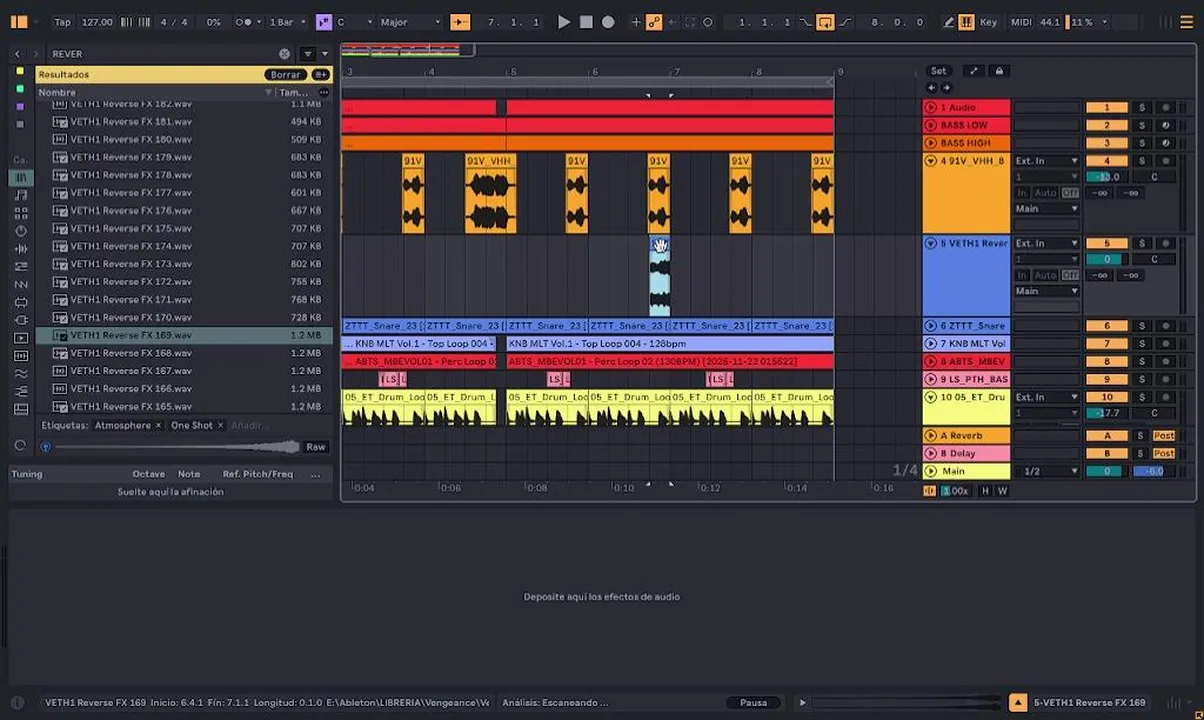Click the Borrar button in Resultados
Screen dimensions: 1204x720
(x=285, y=75)
